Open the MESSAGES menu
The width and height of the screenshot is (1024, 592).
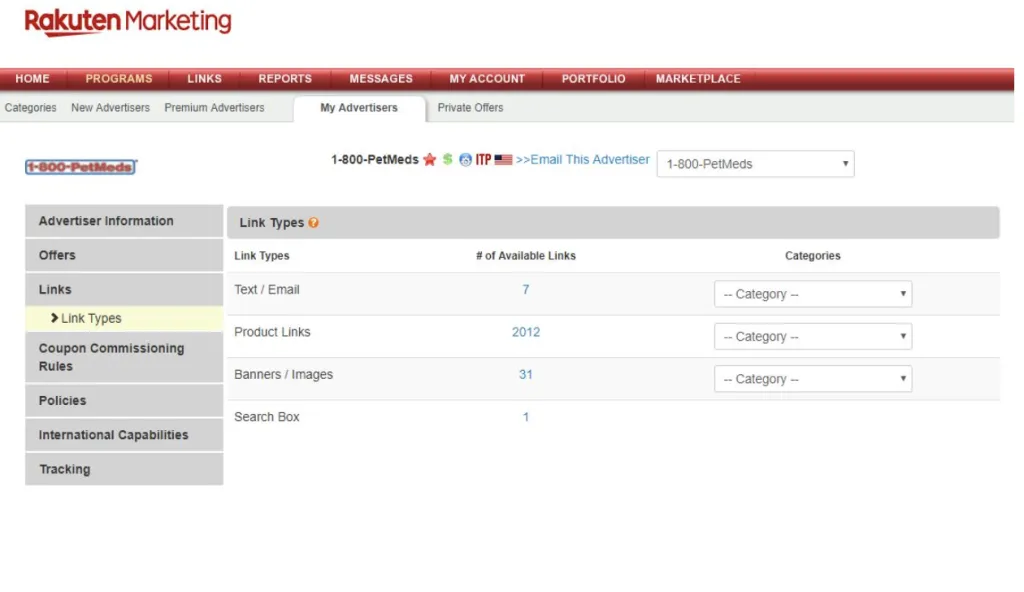tap(381, 78)
